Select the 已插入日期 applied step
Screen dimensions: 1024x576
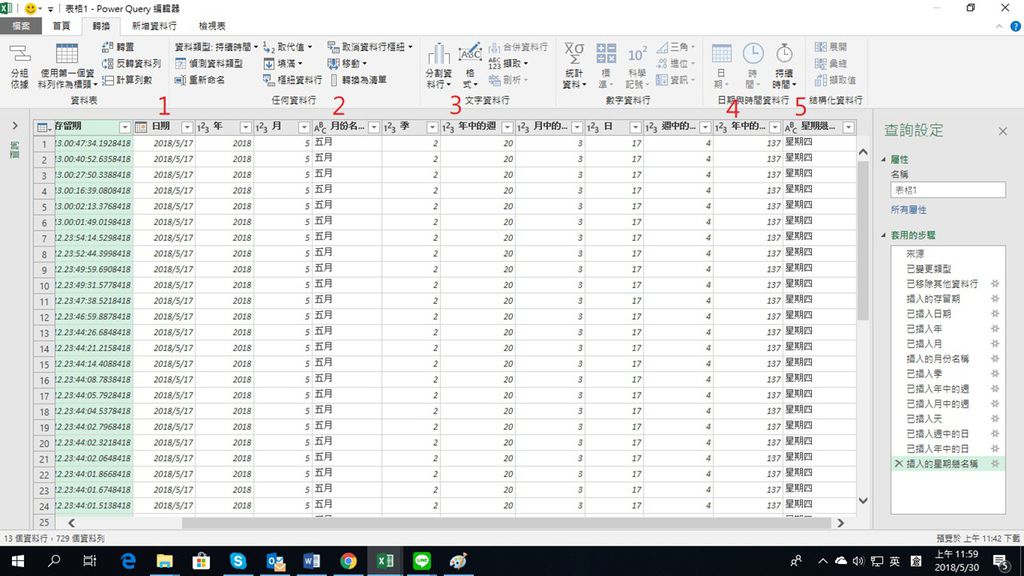click(x=929, y=313)
